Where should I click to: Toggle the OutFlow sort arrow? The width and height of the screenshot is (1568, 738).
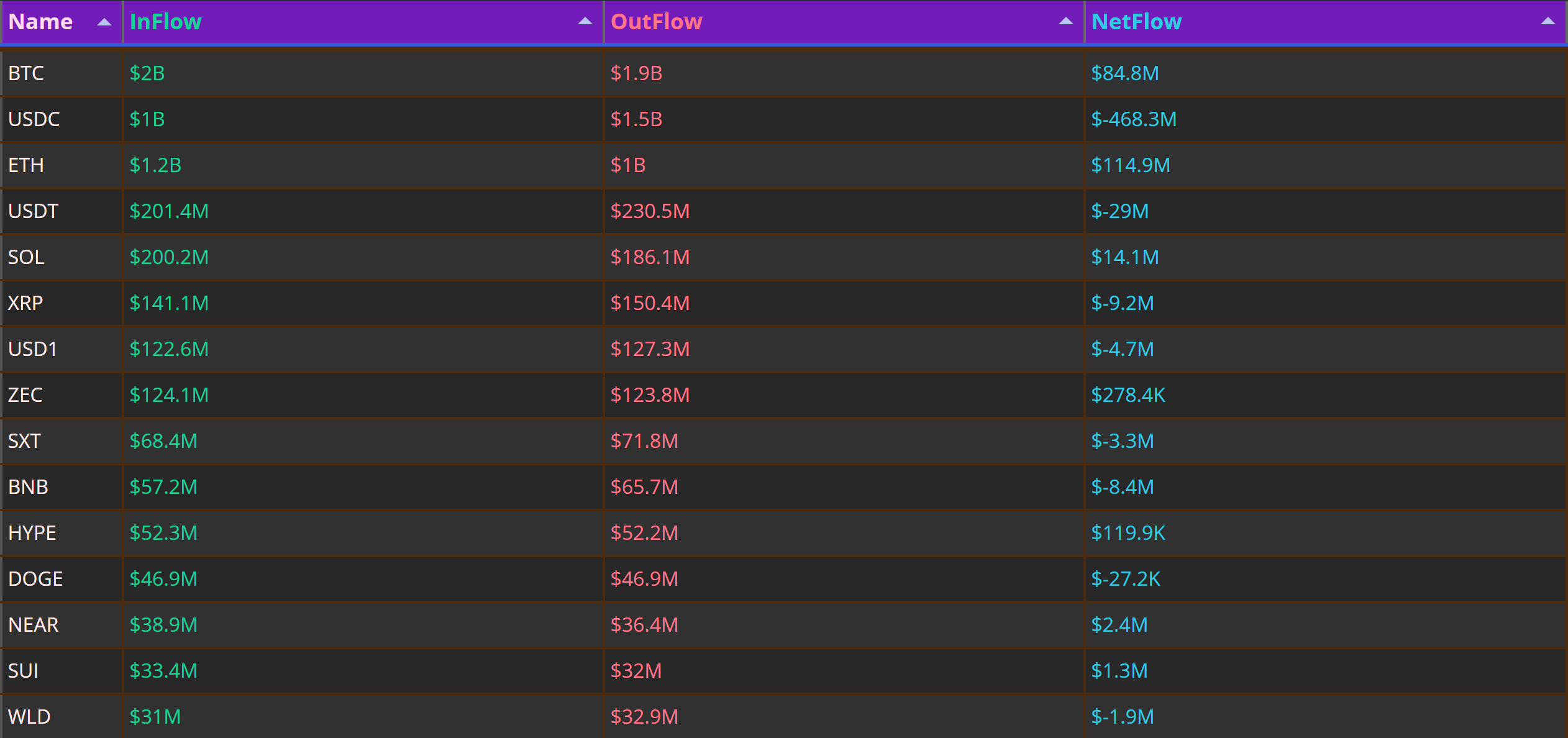point(1065,21)
